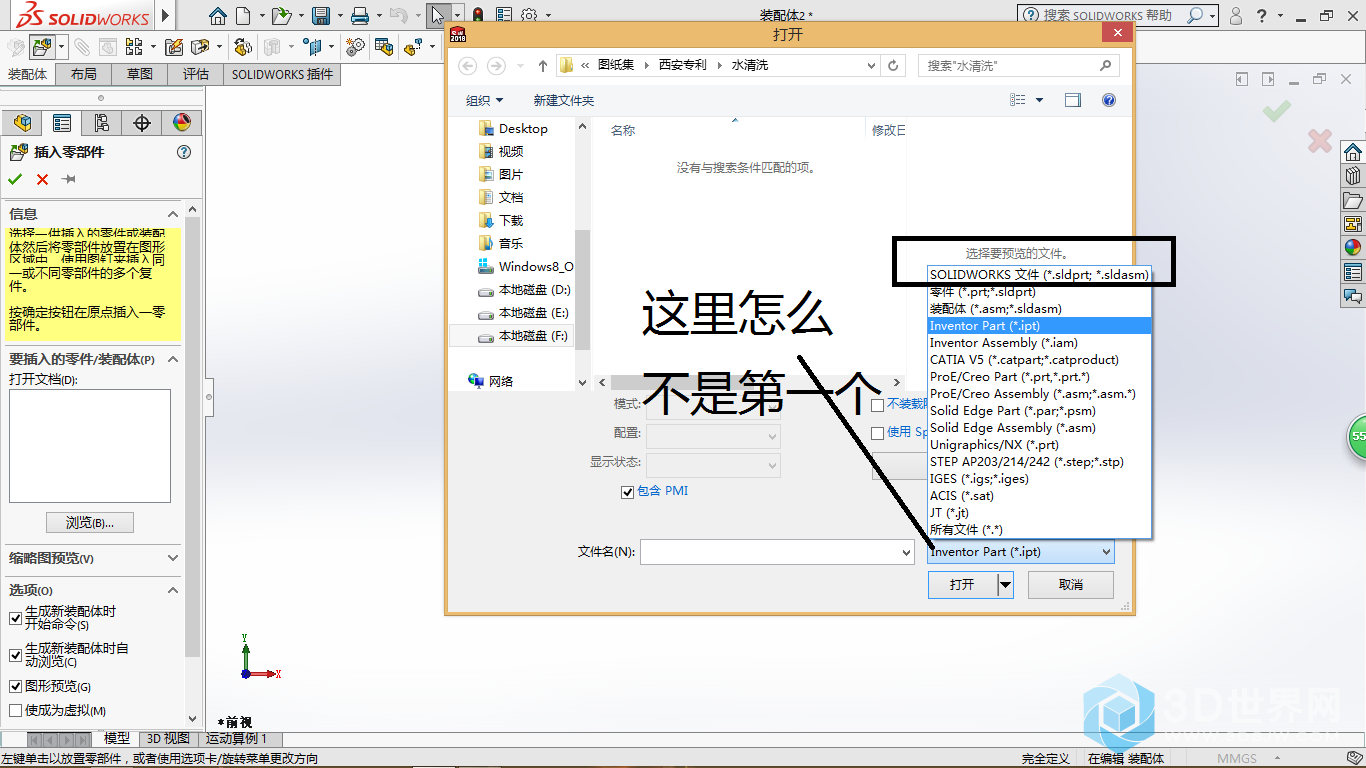Confirm insert with green checkmark
1366x768 pixels.
click(x=15, y=179)
